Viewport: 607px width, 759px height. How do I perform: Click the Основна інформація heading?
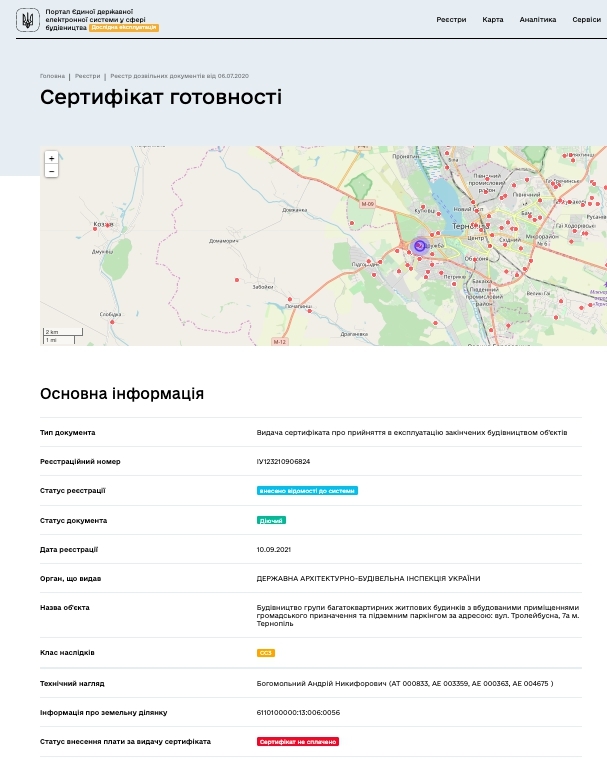click(122, 394)
